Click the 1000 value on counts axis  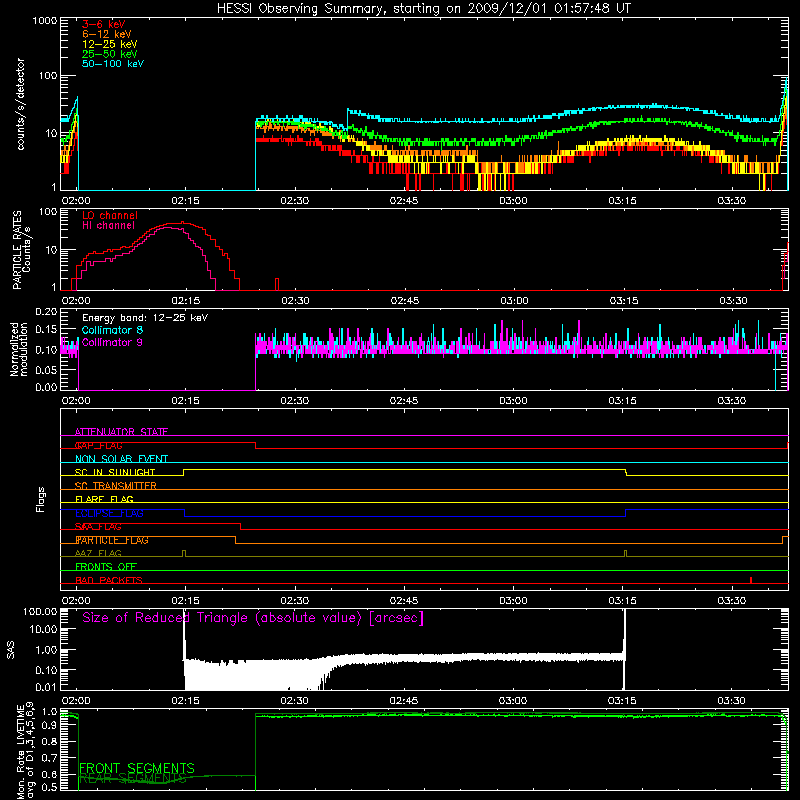click(44, 21)
